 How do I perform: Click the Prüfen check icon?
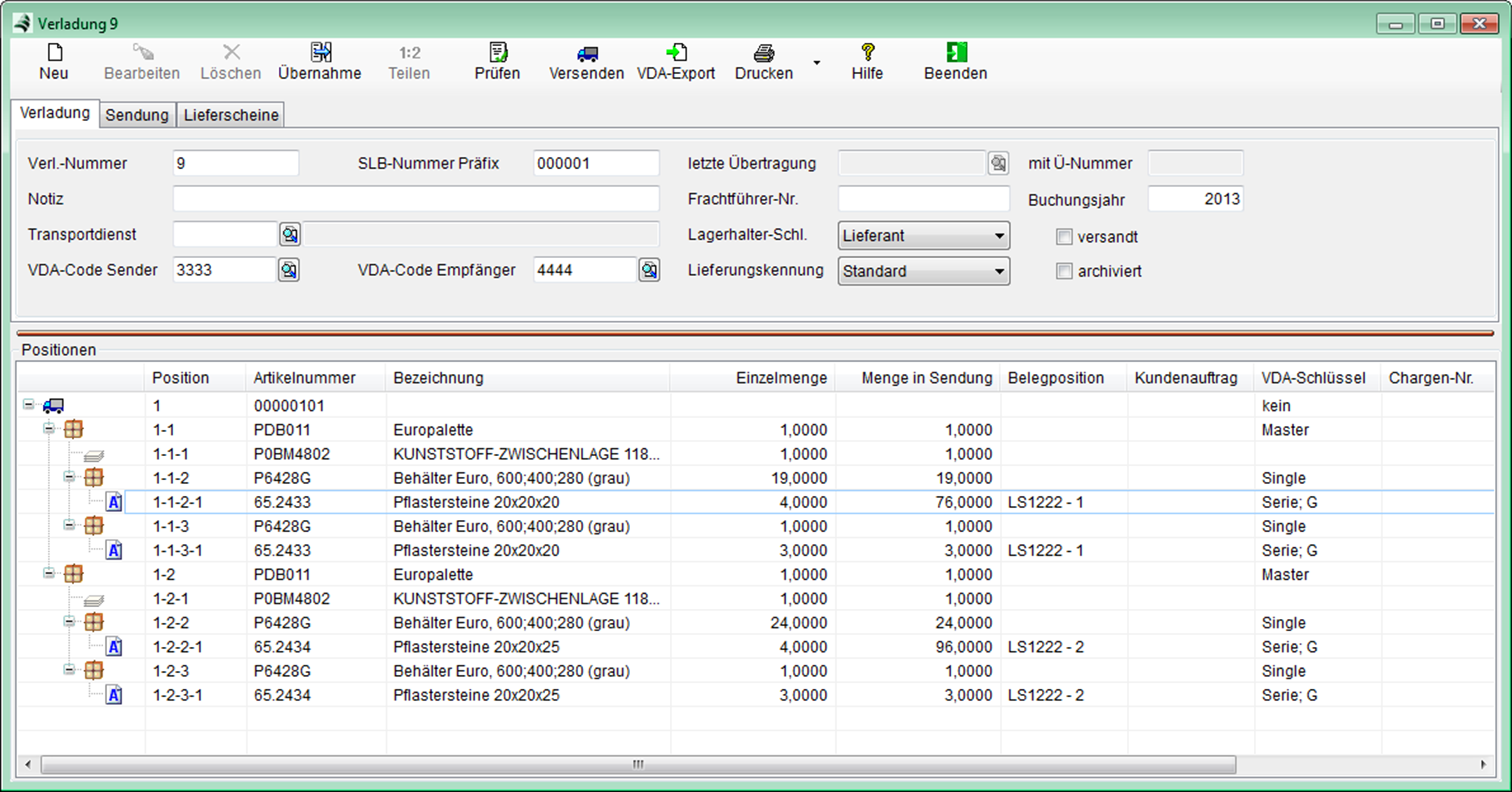[498, 53]
